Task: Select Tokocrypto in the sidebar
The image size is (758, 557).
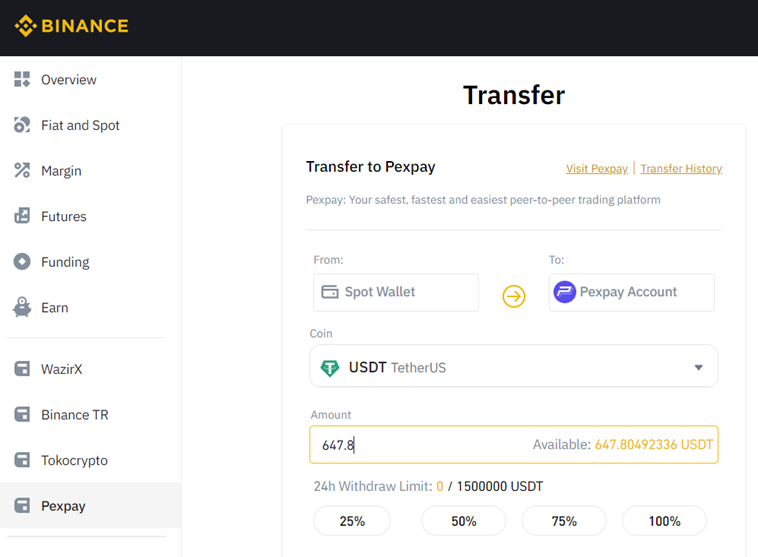Action: 74,460
